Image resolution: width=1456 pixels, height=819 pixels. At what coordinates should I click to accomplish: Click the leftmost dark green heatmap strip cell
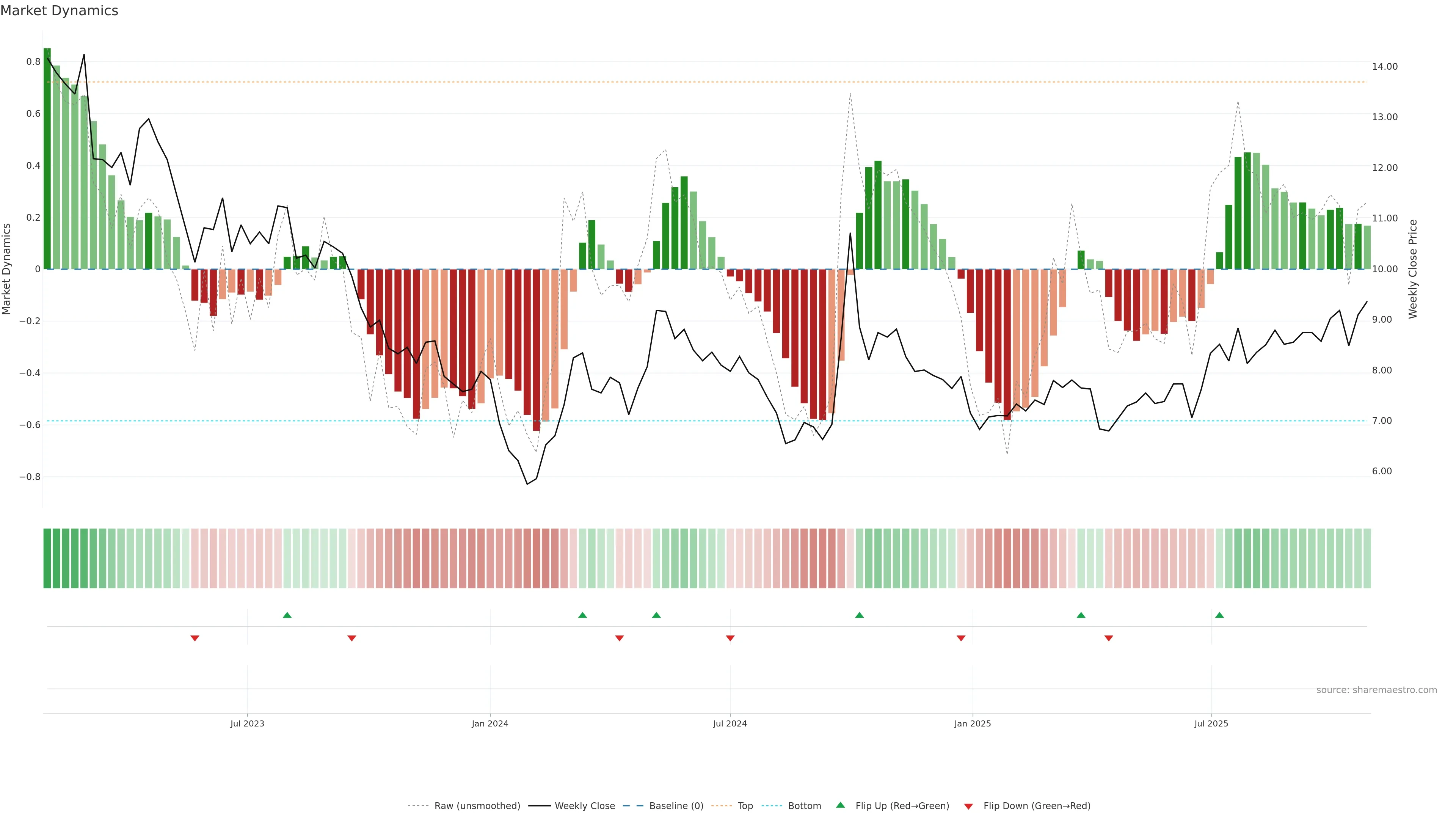pyautogui.click(x=47, y=558)
